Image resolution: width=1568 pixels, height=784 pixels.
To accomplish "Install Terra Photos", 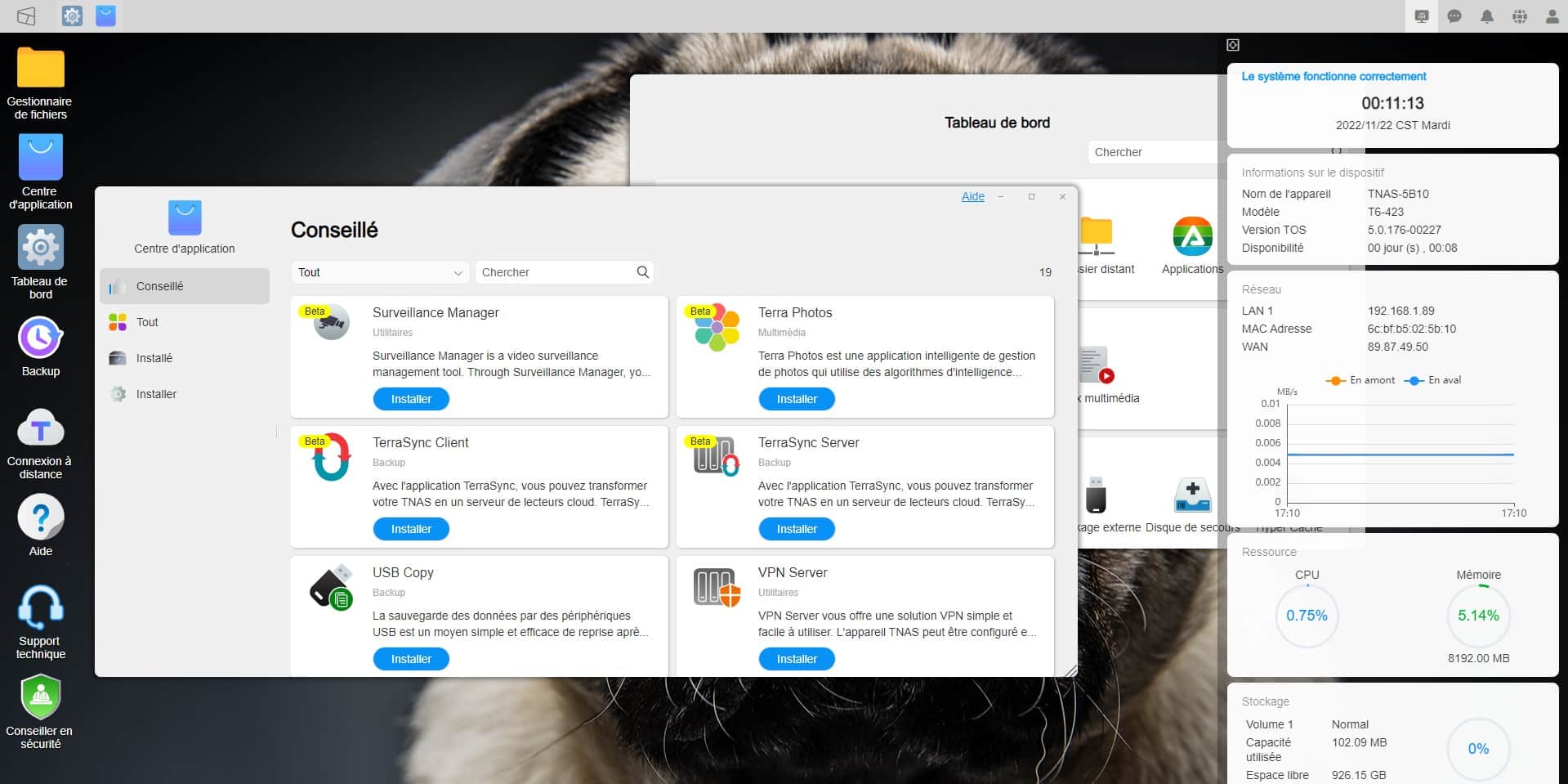I will [x=797, y=399].
